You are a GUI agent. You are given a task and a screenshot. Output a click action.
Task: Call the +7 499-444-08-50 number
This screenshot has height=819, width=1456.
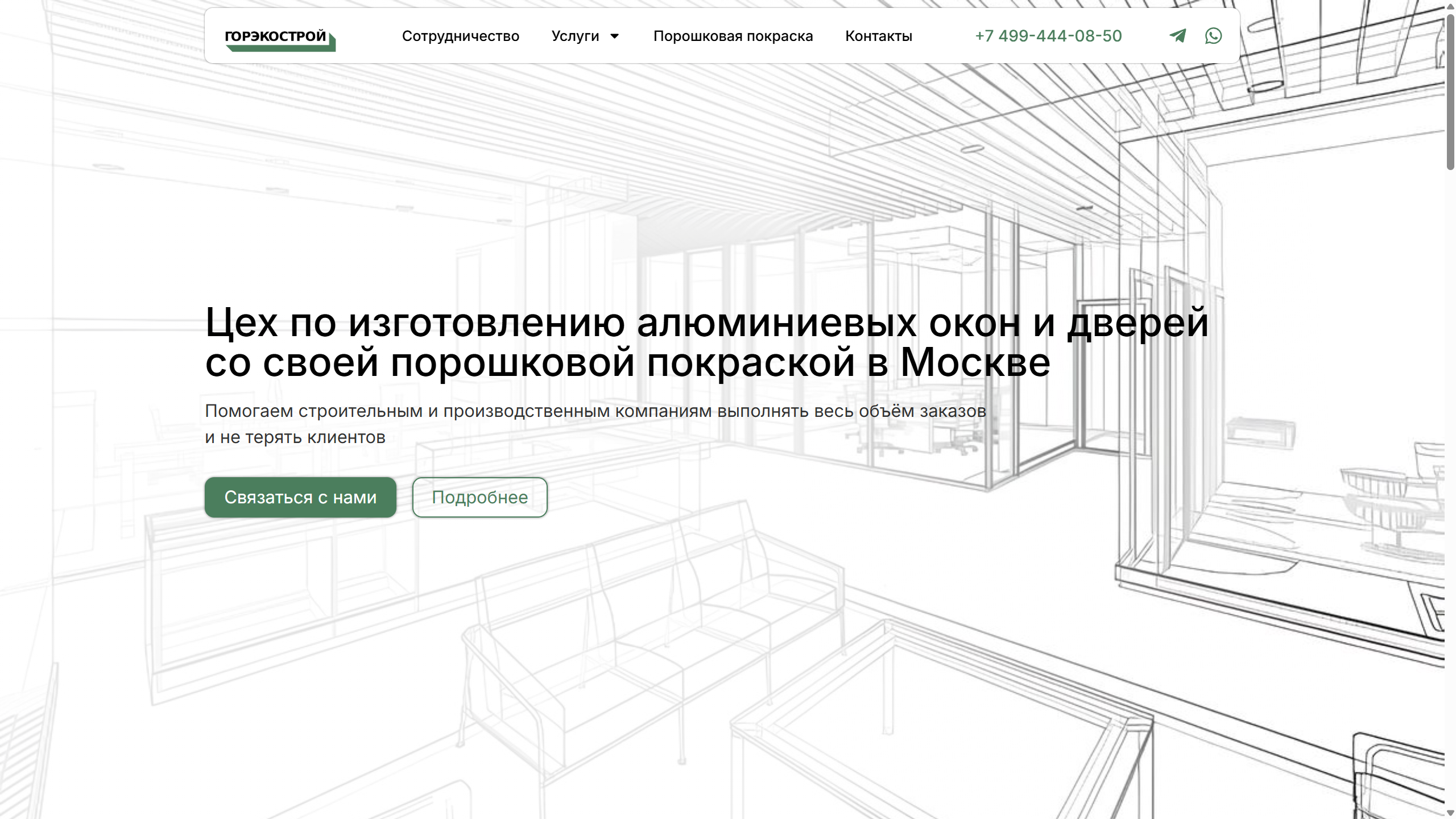(x=1048, y=36)
